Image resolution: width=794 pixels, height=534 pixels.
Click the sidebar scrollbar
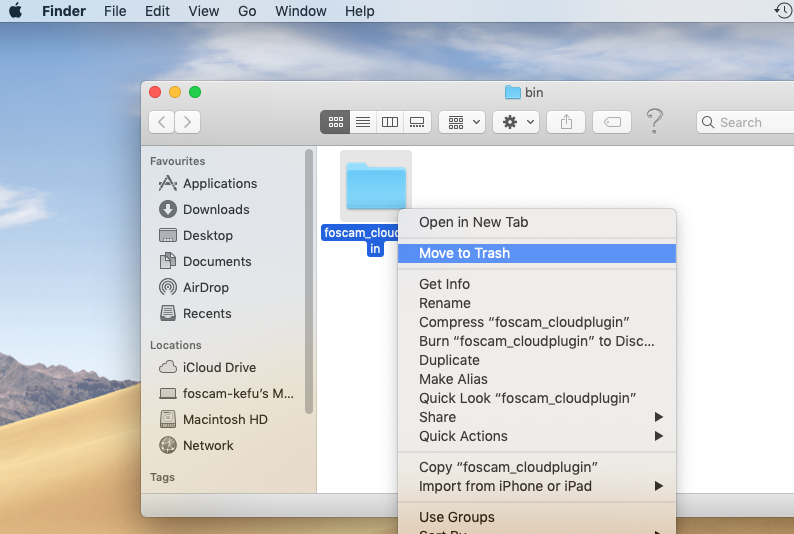coord(309,281)
